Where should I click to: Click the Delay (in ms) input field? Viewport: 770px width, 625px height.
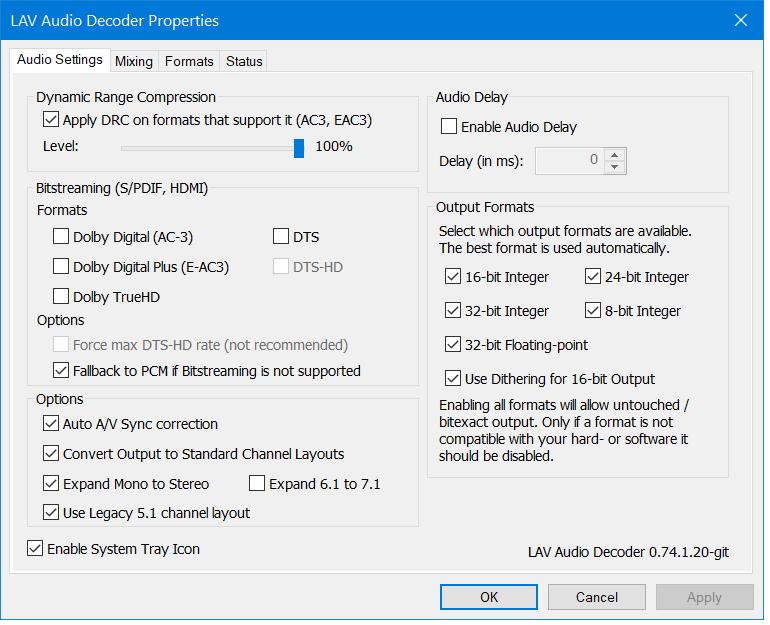(x=570, y=161)
